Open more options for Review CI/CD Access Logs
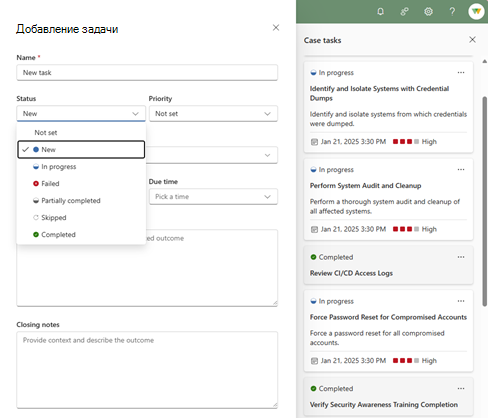Image resolution: width=488 pixels, height=418 pixels. pos(461,257)
